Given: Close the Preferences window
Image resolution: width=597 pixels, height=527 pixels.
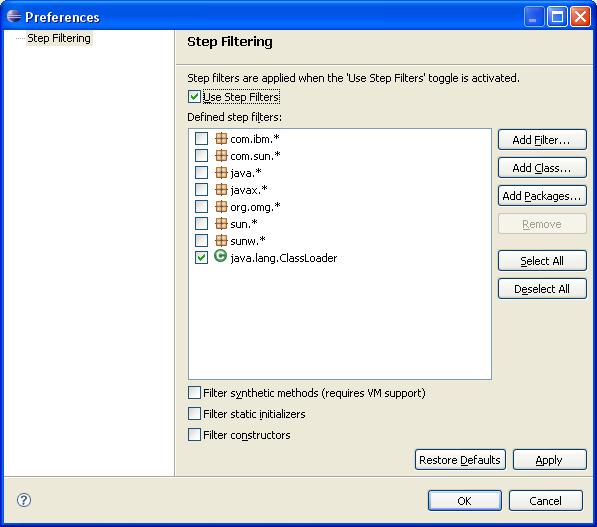Looking at the screenshot, I should 580,16.
